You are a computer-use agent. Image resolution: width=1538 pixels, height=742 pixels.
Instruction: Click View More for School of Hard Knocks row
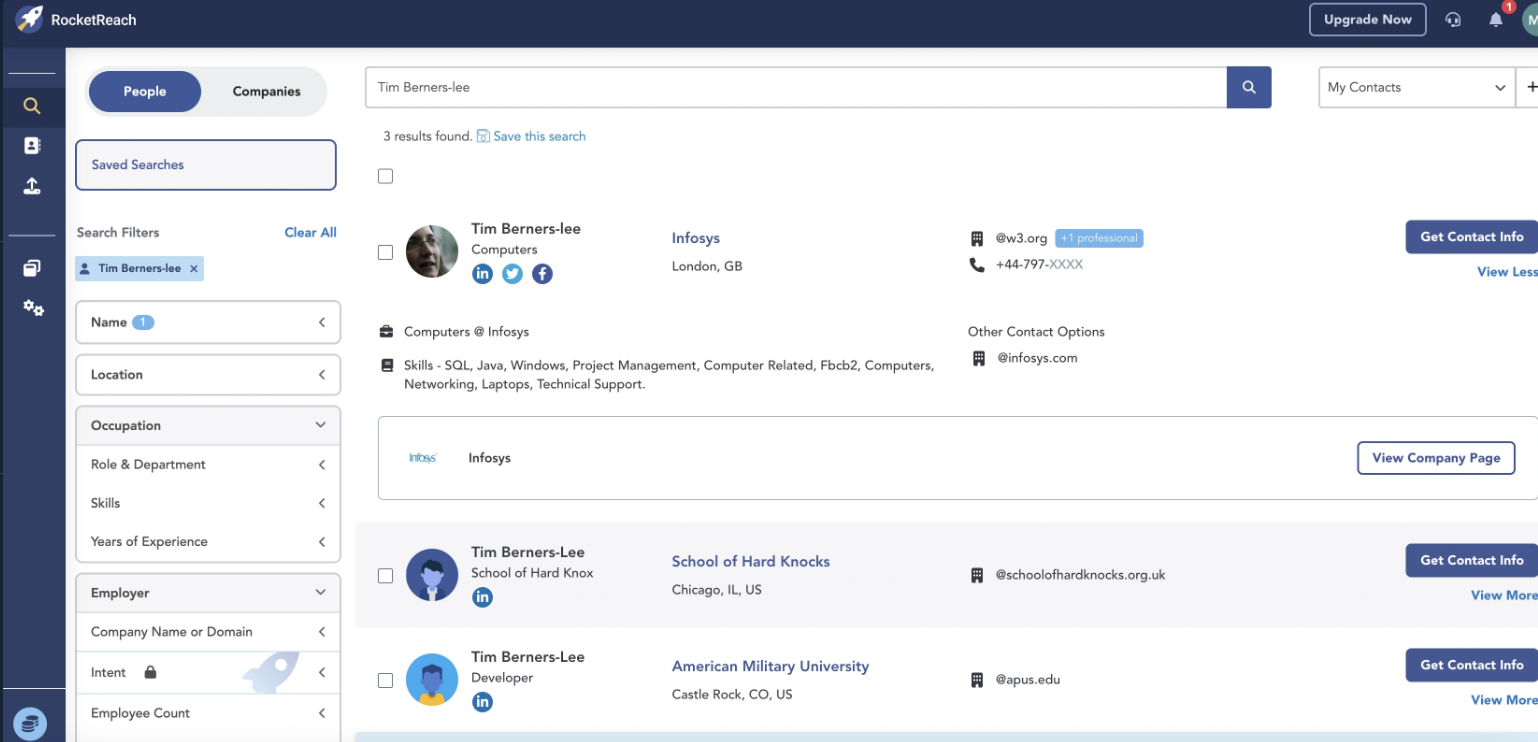1504,595
